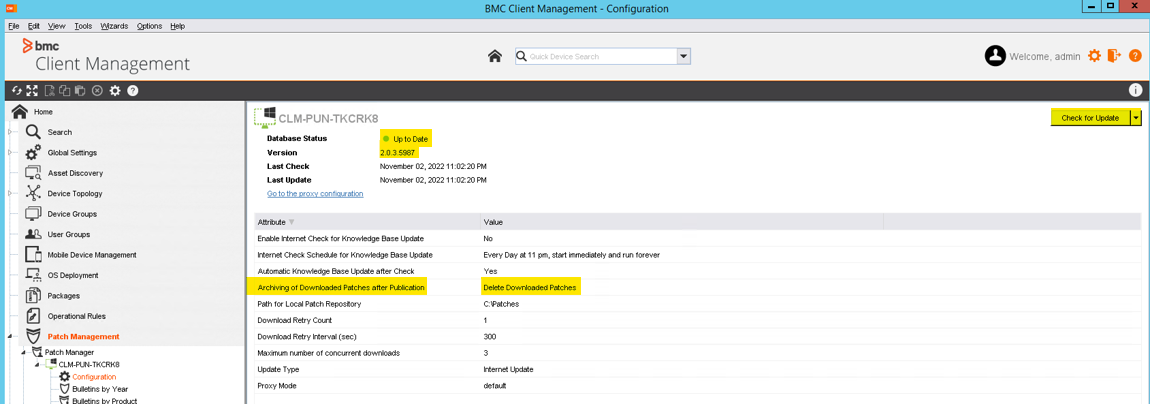Click the white gear icon in dark toolbar
This screenshot has width=1150, height=404.
pyautogui.click(x=114, y=90)
